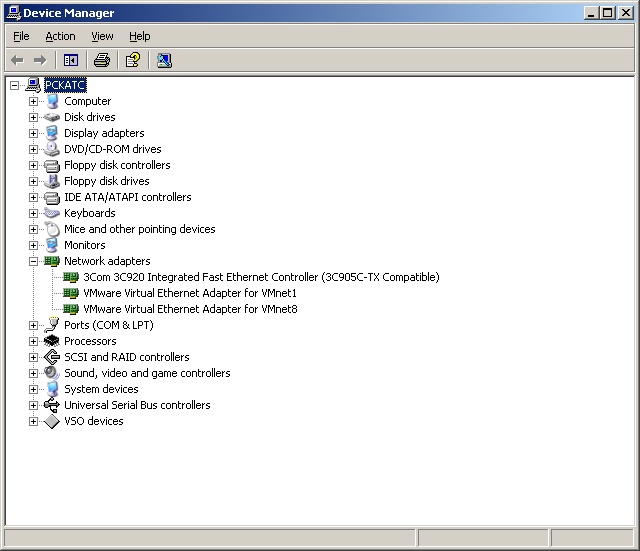Image resolution: width=640 pixels, height=551 pixels.
Task: Toggle the console tree pane toolbar icon
Action: [71, 60]
